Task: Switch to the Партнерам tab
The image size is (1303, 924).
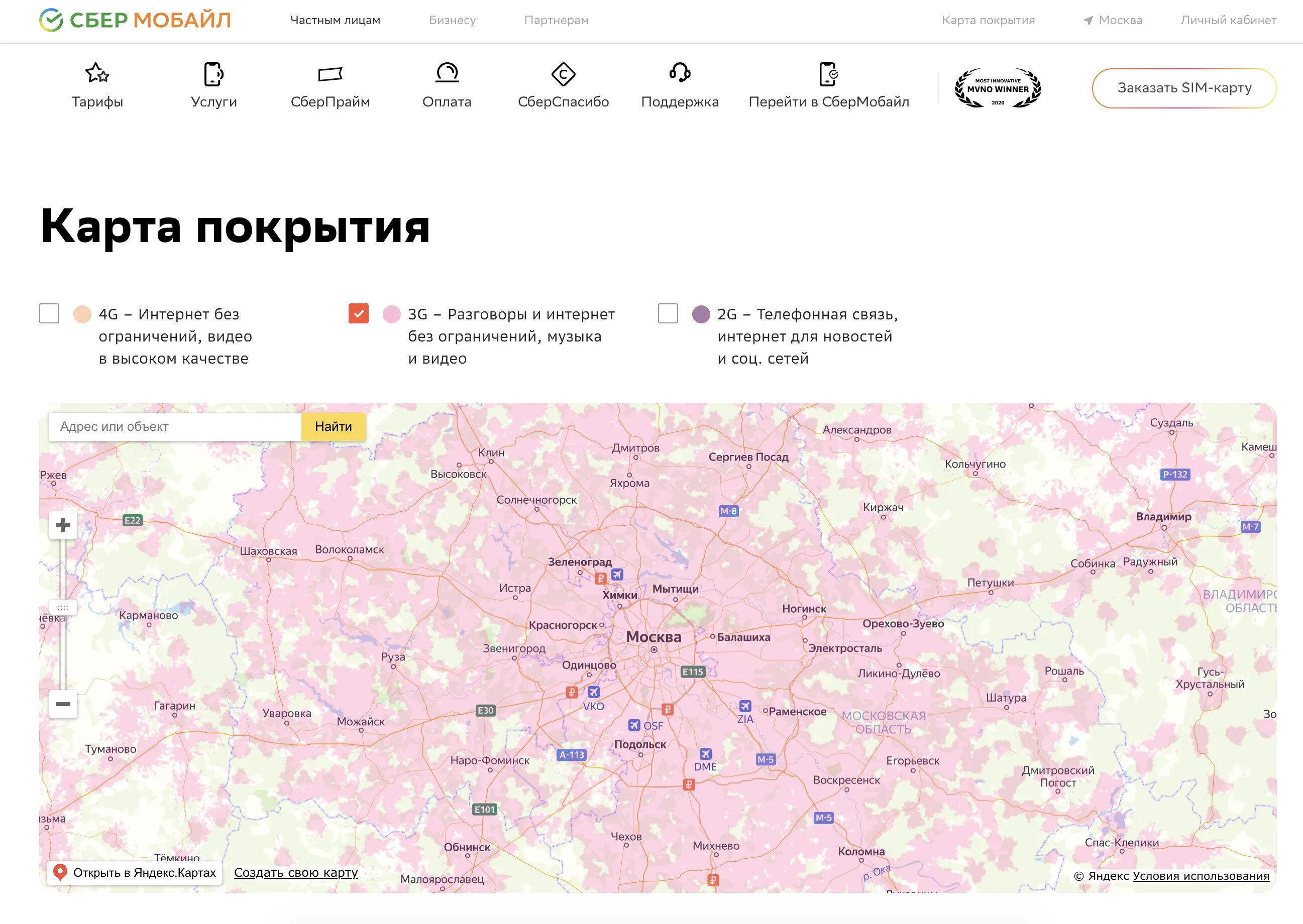Action: point(557,21)
